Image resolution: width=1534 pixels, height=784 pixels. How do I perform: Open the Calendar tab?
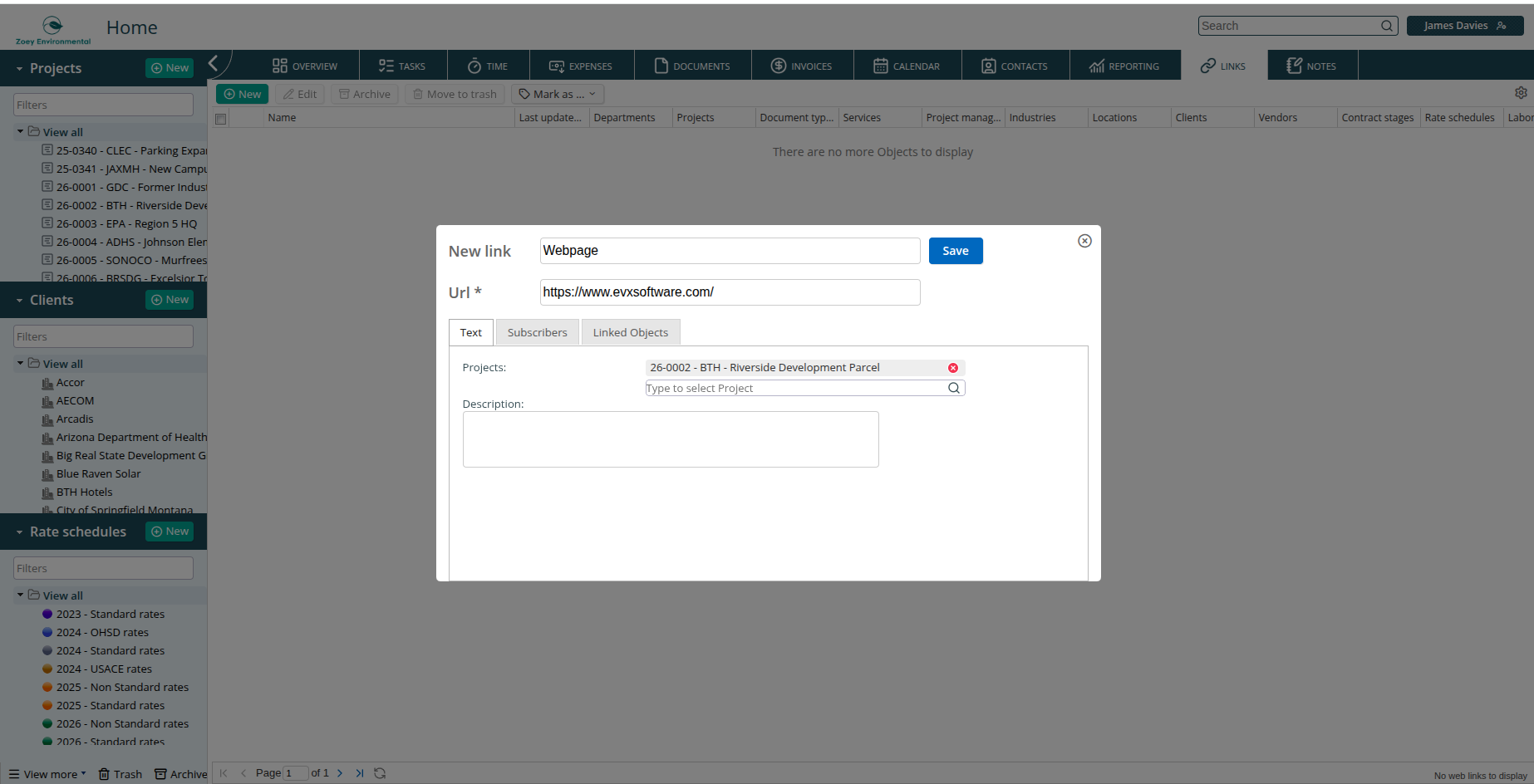tap(907, 66)
